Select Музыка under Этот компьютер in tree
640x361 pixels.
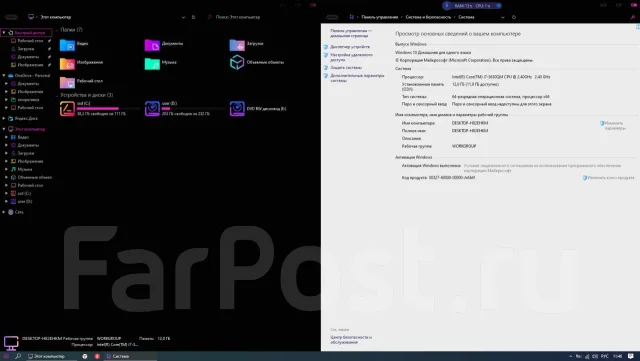25,169
